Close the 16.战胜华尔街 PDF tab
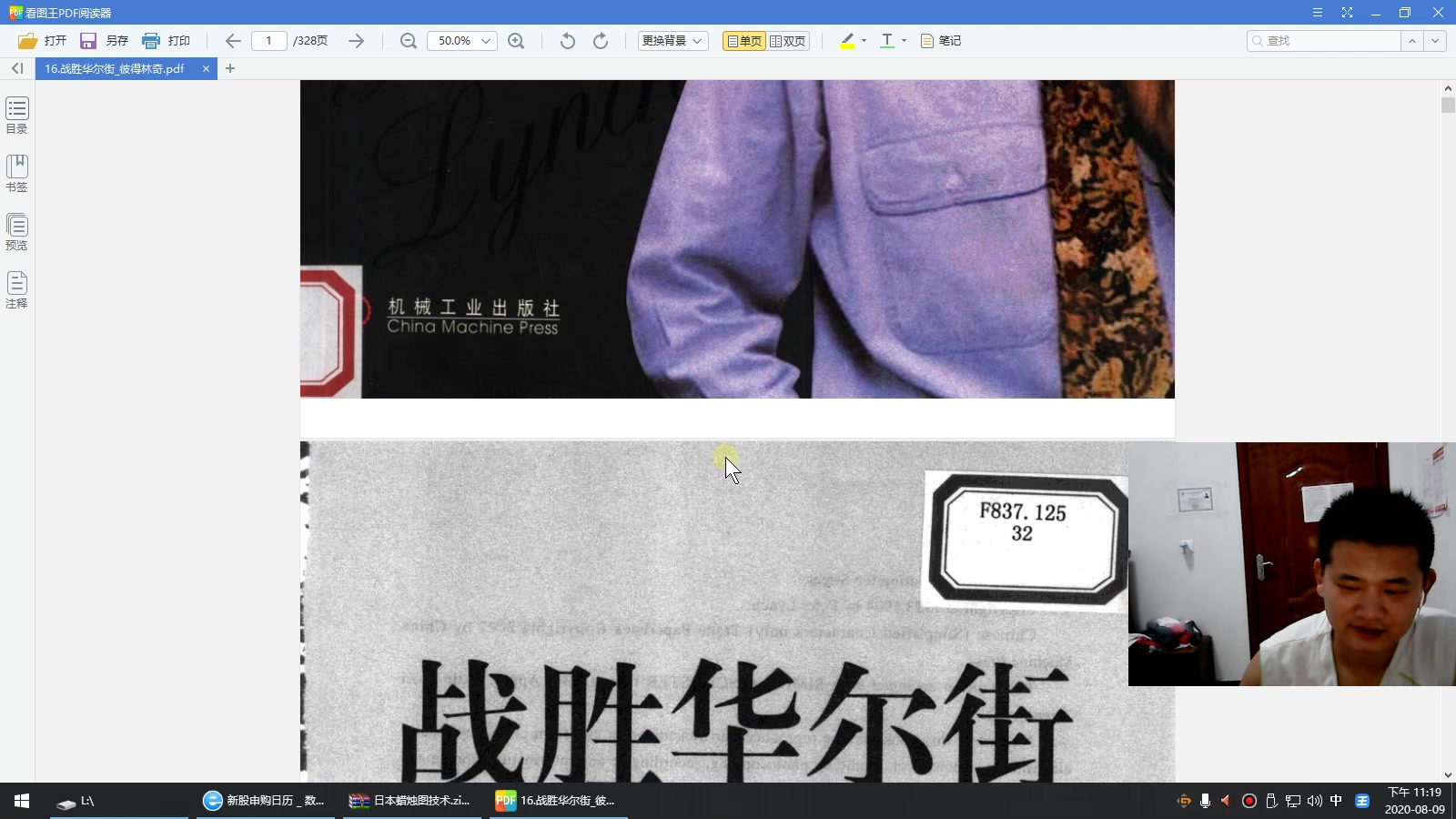The height and width of the screenshot is (819, 1456). (x=206, y=68)
